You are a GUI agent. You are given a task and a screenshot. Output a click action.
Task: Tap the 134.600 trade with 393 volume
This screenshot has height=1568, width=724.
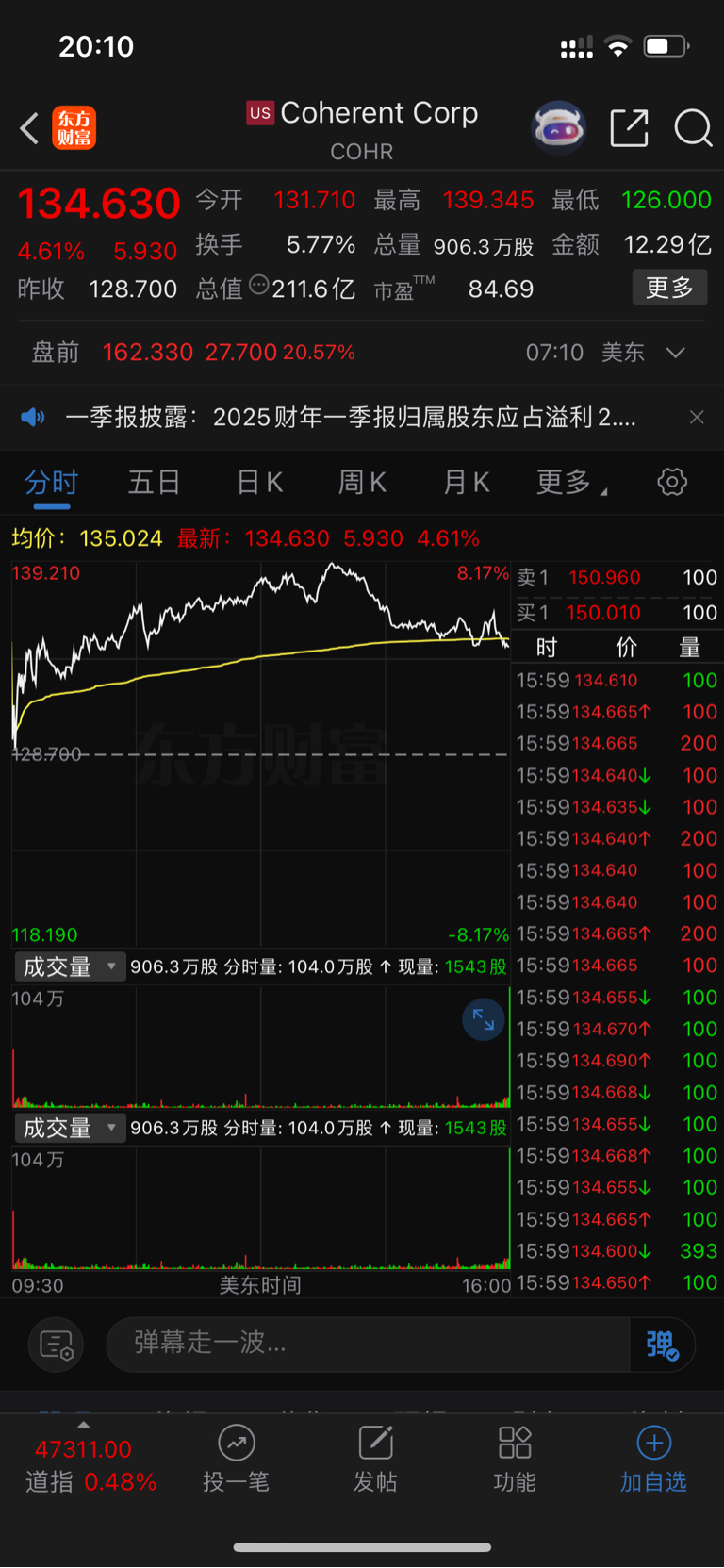(617, 1251)
